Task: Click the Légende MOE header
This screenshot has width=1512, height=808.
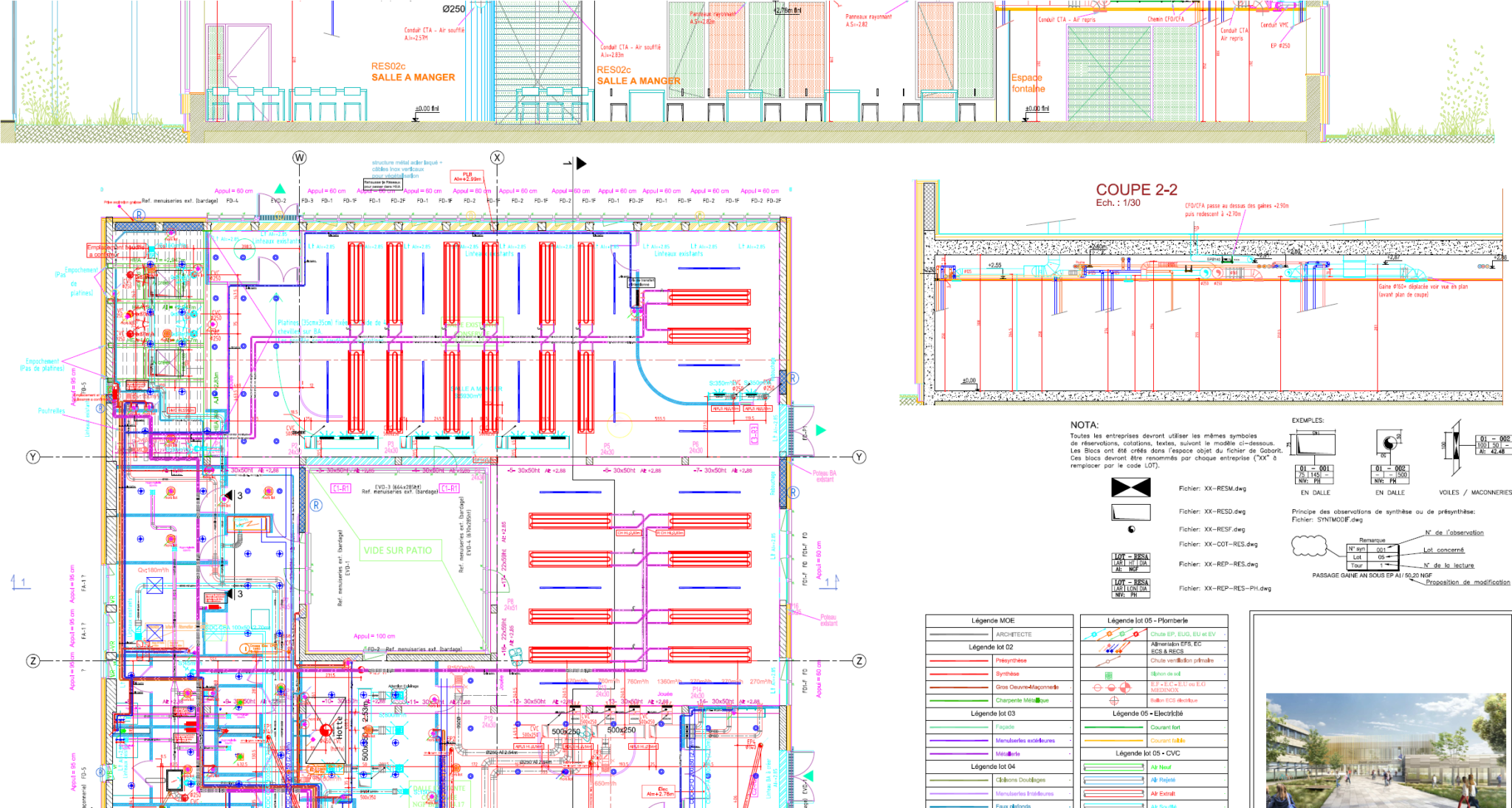Action: pyautogui.click(x=993, y=621)
